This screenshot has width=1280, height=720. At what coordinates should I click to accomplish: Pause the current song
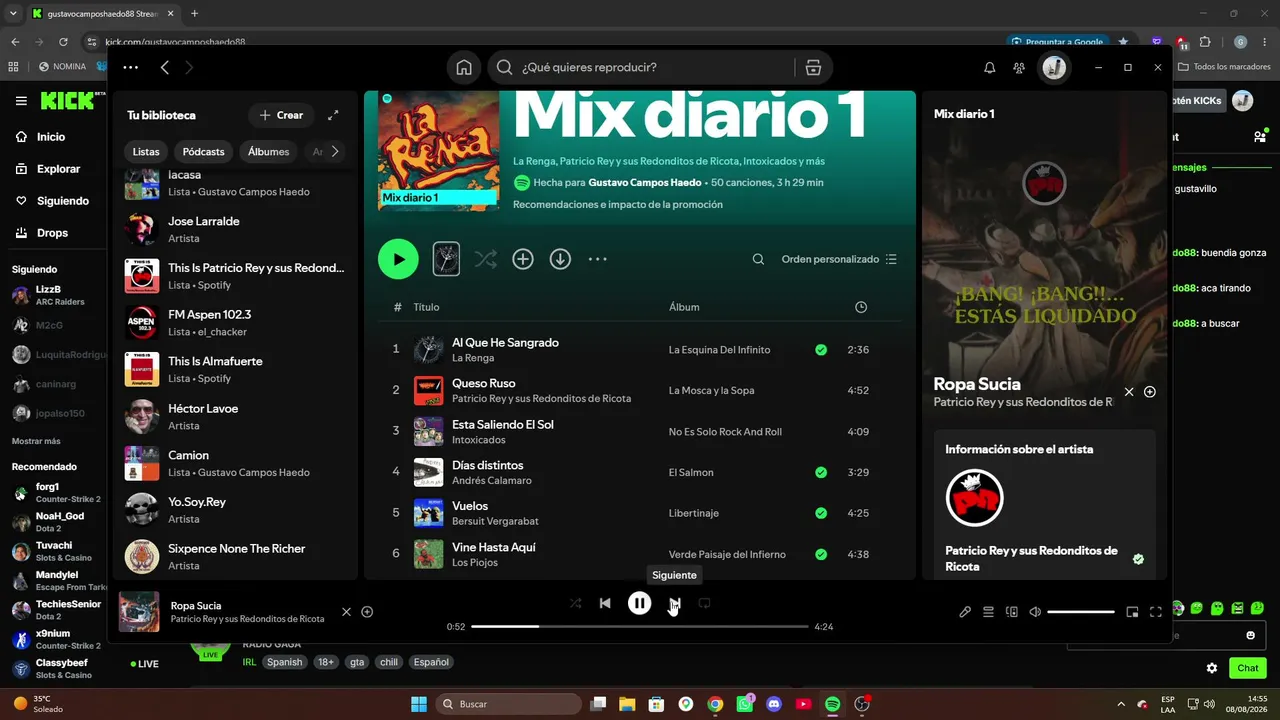pyautogui.click(x=639, y=603)
